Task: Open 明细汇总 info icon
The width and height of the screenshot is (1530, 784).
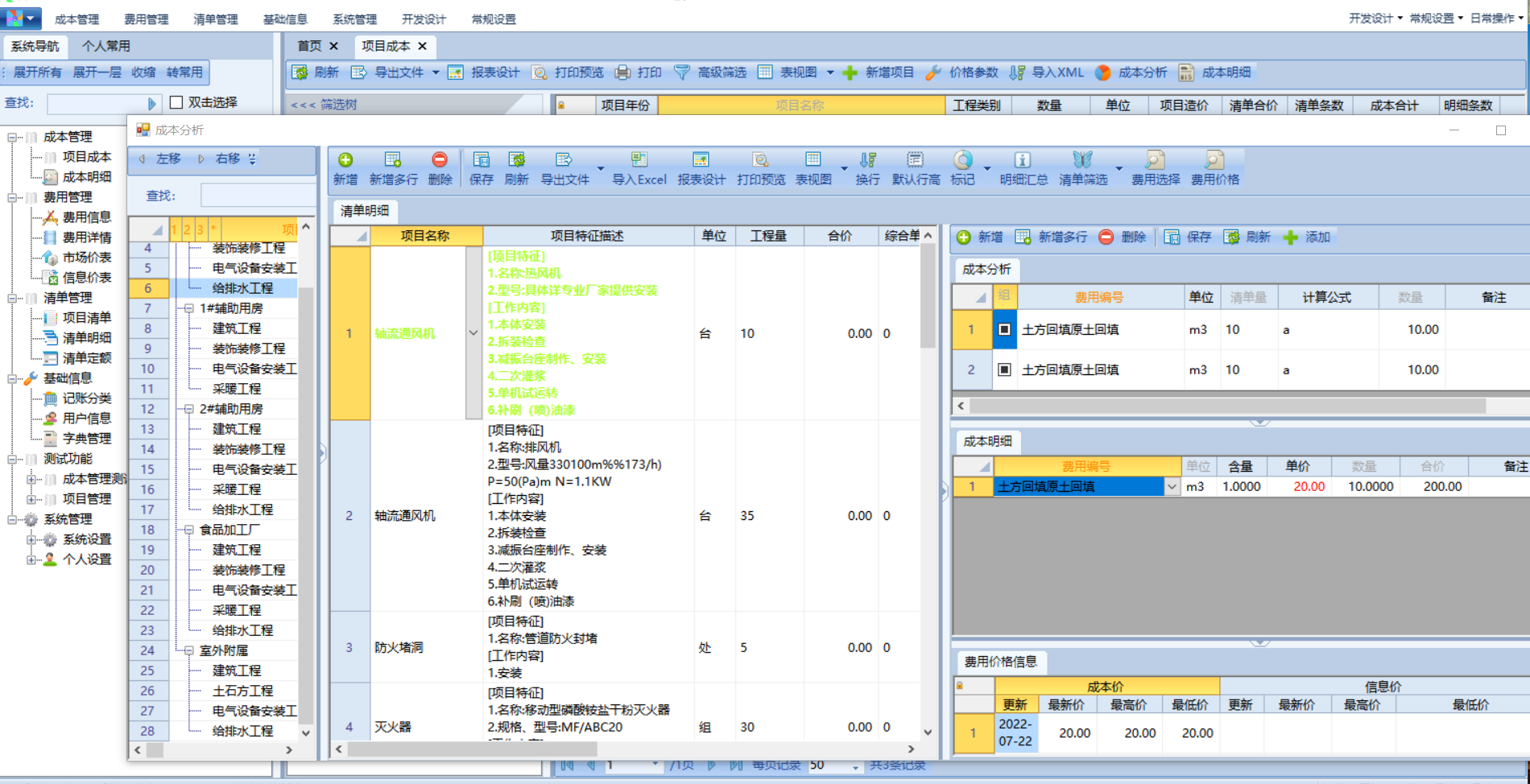Action: tap(1022, 160)
